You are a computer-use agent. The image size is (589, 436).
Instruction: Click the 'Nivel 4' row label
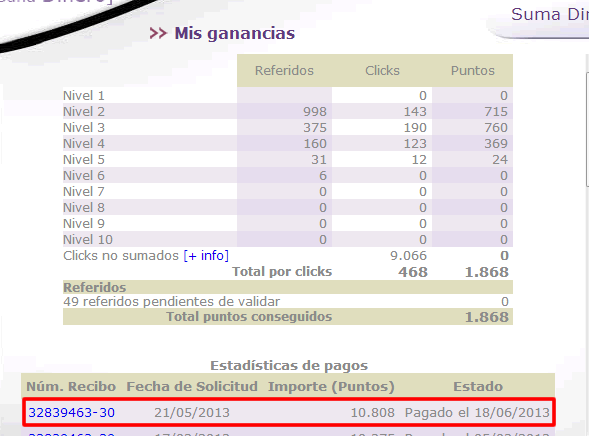click(x=84, y=143)
